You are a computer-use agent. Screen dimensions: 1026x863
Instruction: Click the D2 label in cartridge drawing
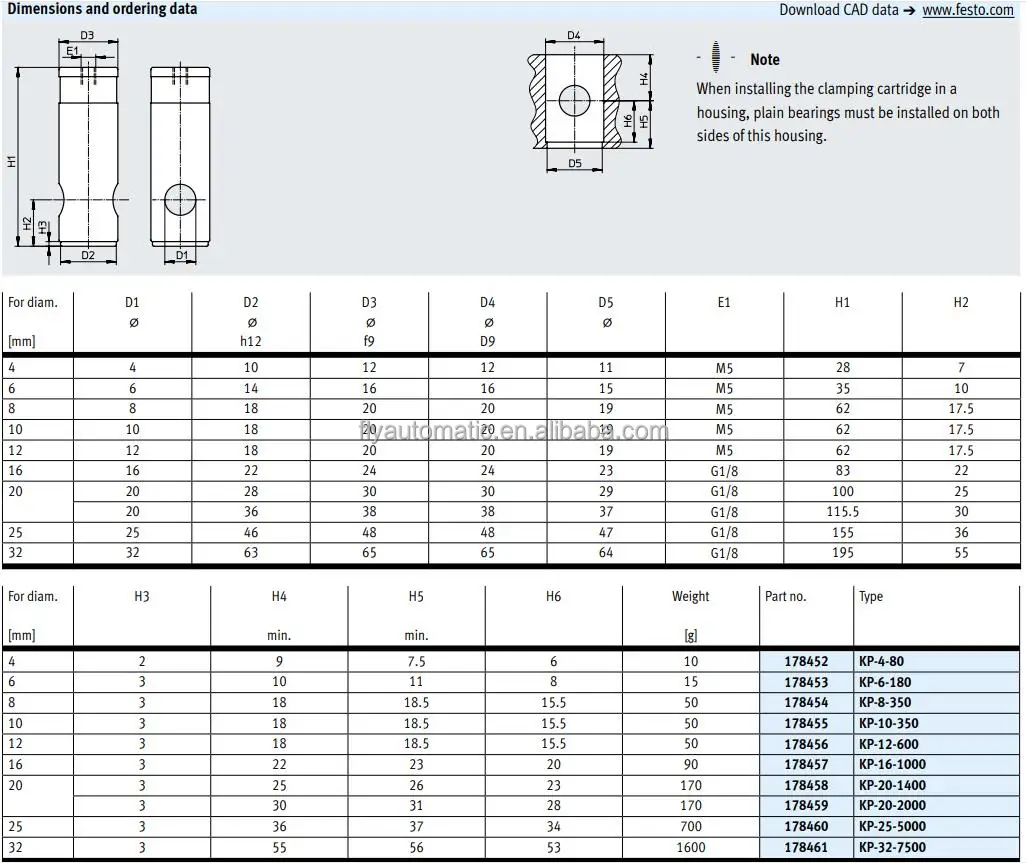click(x=88, y=256)
